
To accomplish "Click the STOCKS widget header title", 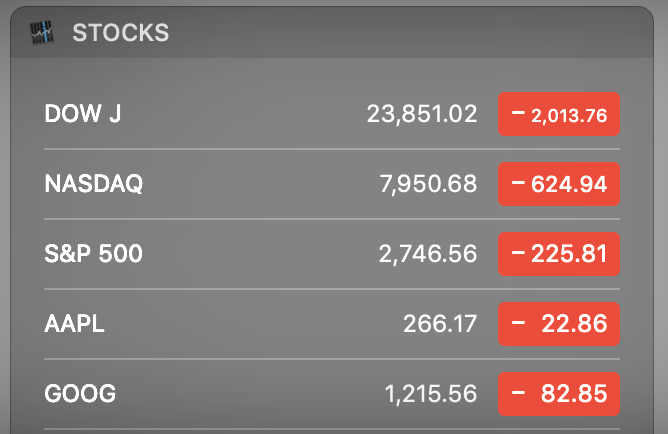I will pos(120,33).
